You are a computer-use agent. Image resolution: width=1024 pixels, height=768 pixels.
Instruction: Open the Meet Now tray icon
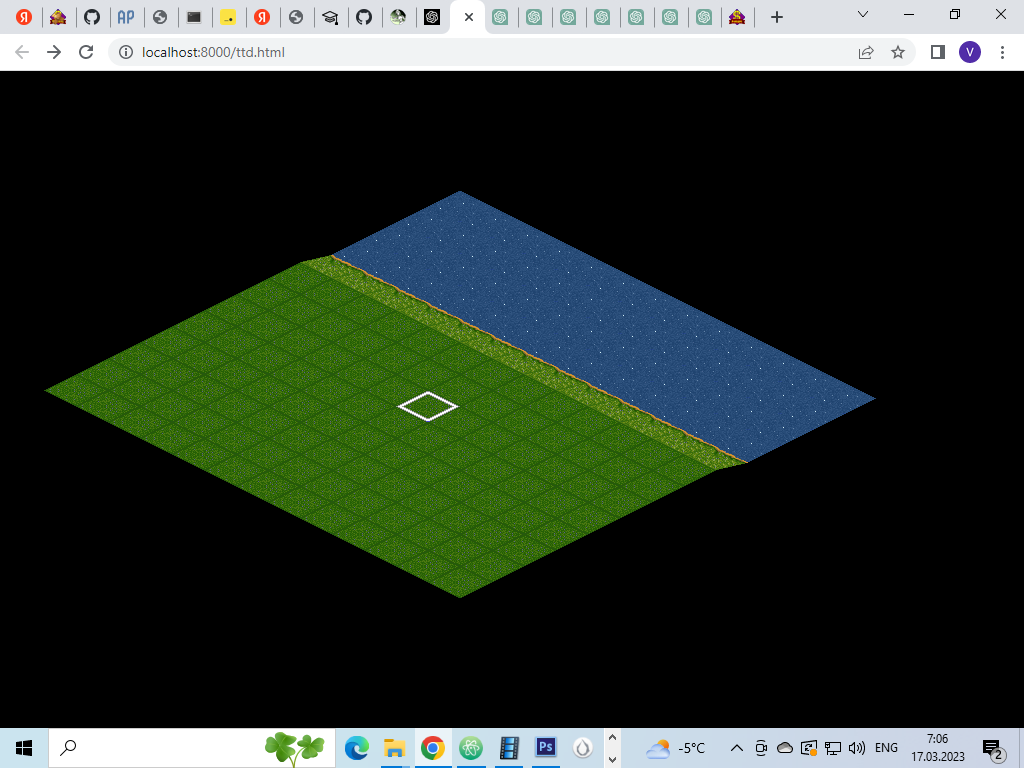[761, 748]
